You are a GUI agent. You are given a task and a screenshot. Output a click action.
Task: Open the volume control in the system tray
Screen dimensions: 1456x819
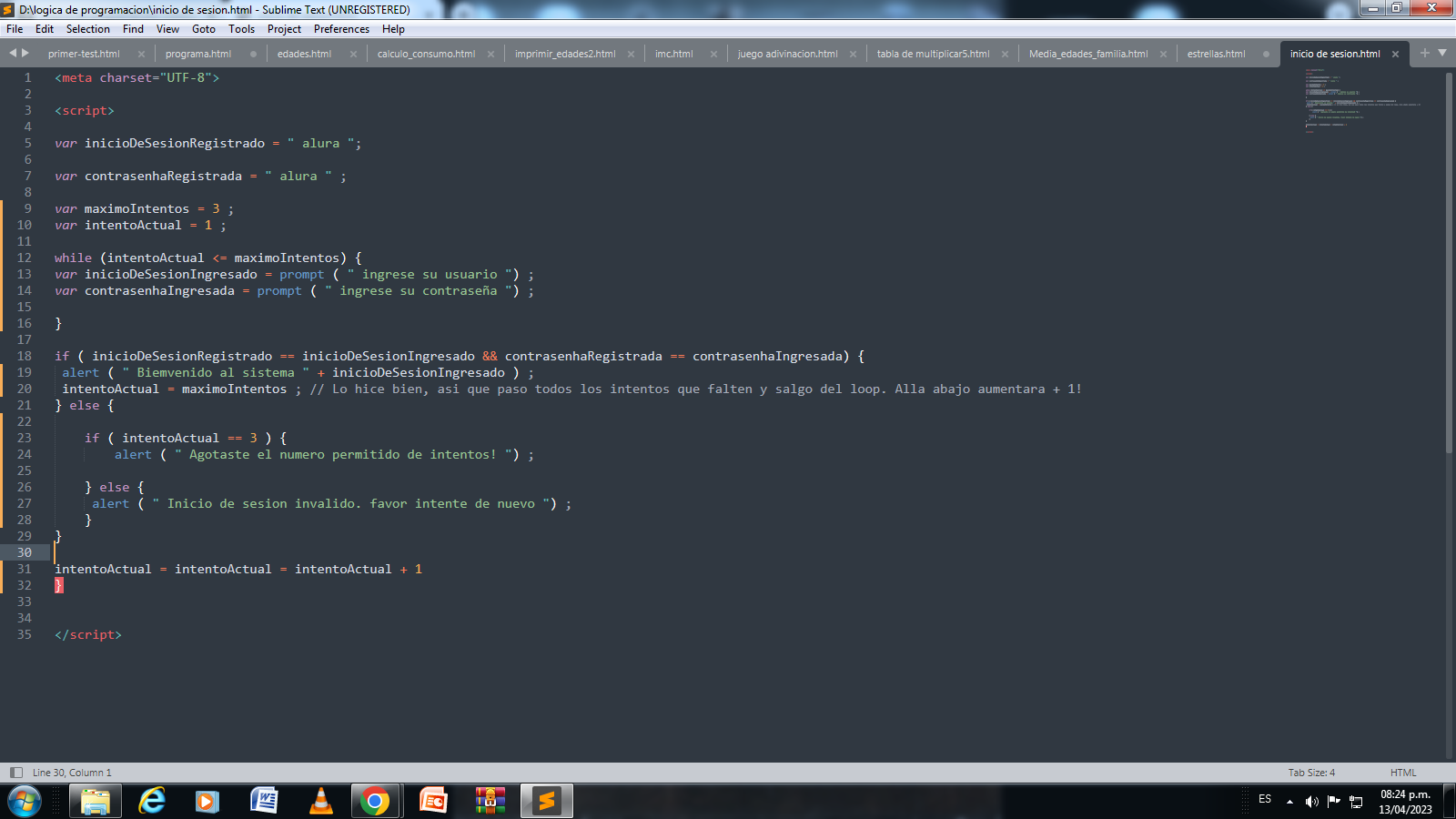pos(1311,801)
